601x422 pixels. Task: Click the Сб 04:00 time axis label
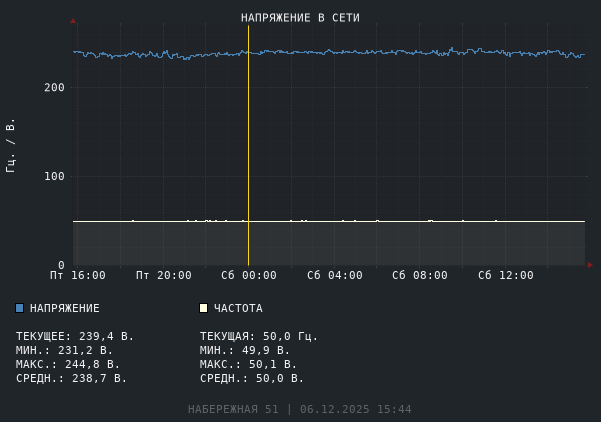[x=335, y=275]
